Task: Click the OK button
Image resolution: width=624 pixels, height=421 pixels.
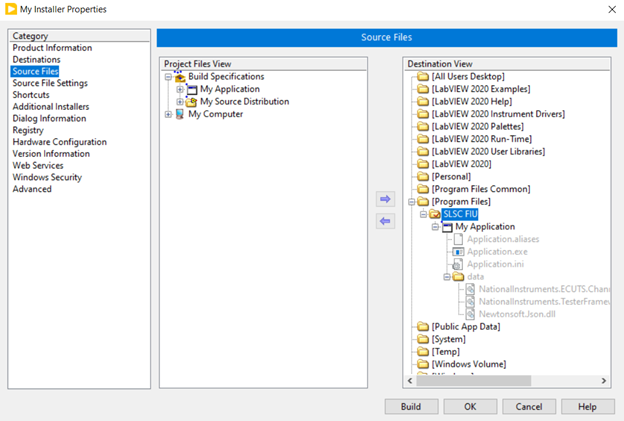Action: point(470,406)
